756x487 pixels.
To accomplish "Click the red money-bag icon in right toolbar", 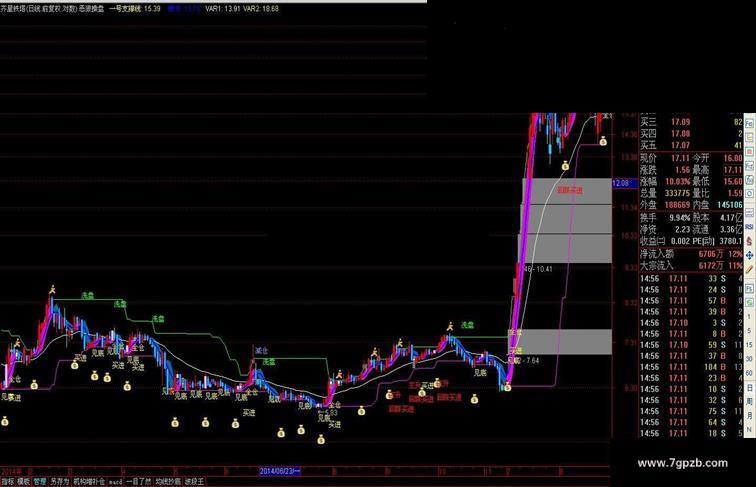I will [x=750, y=240].
